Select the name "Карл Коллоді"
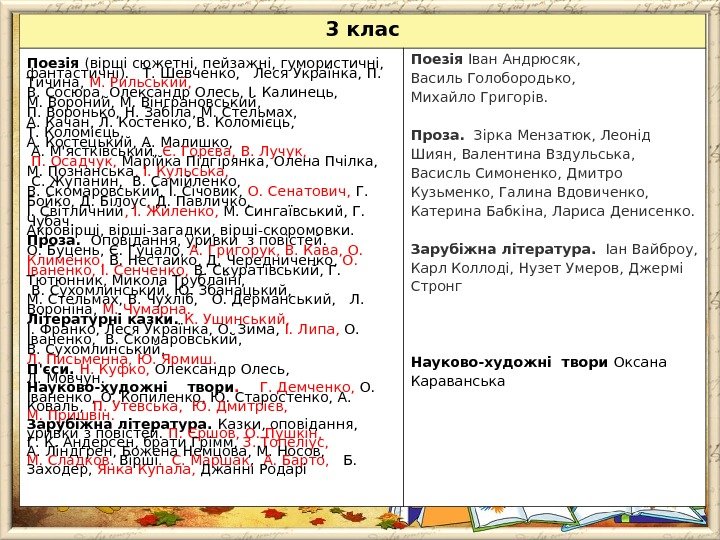Viewport: 720px width, 540px height. [461, 268]
